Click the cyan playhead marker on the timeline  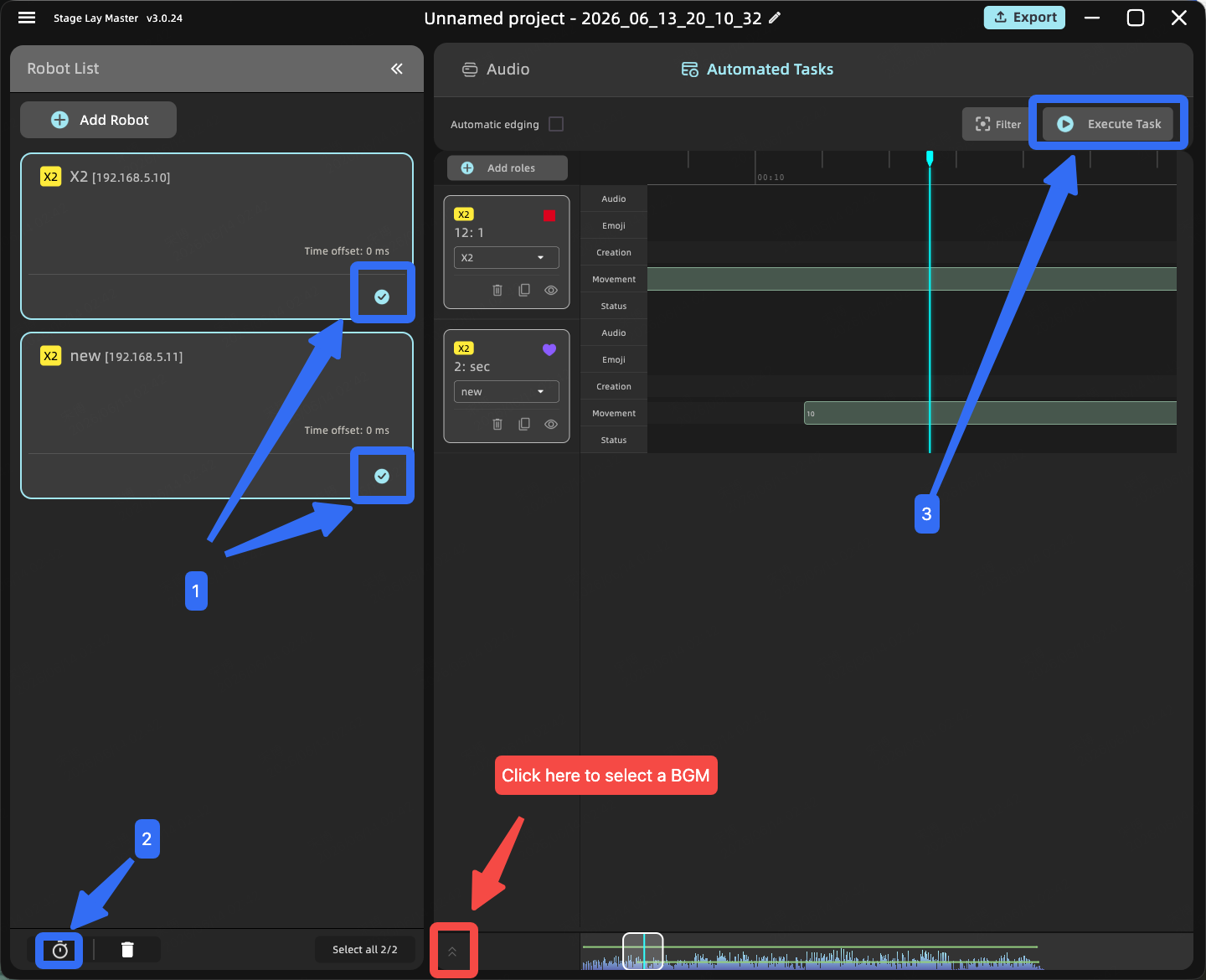pyautogui.click(x=930, y=157)
